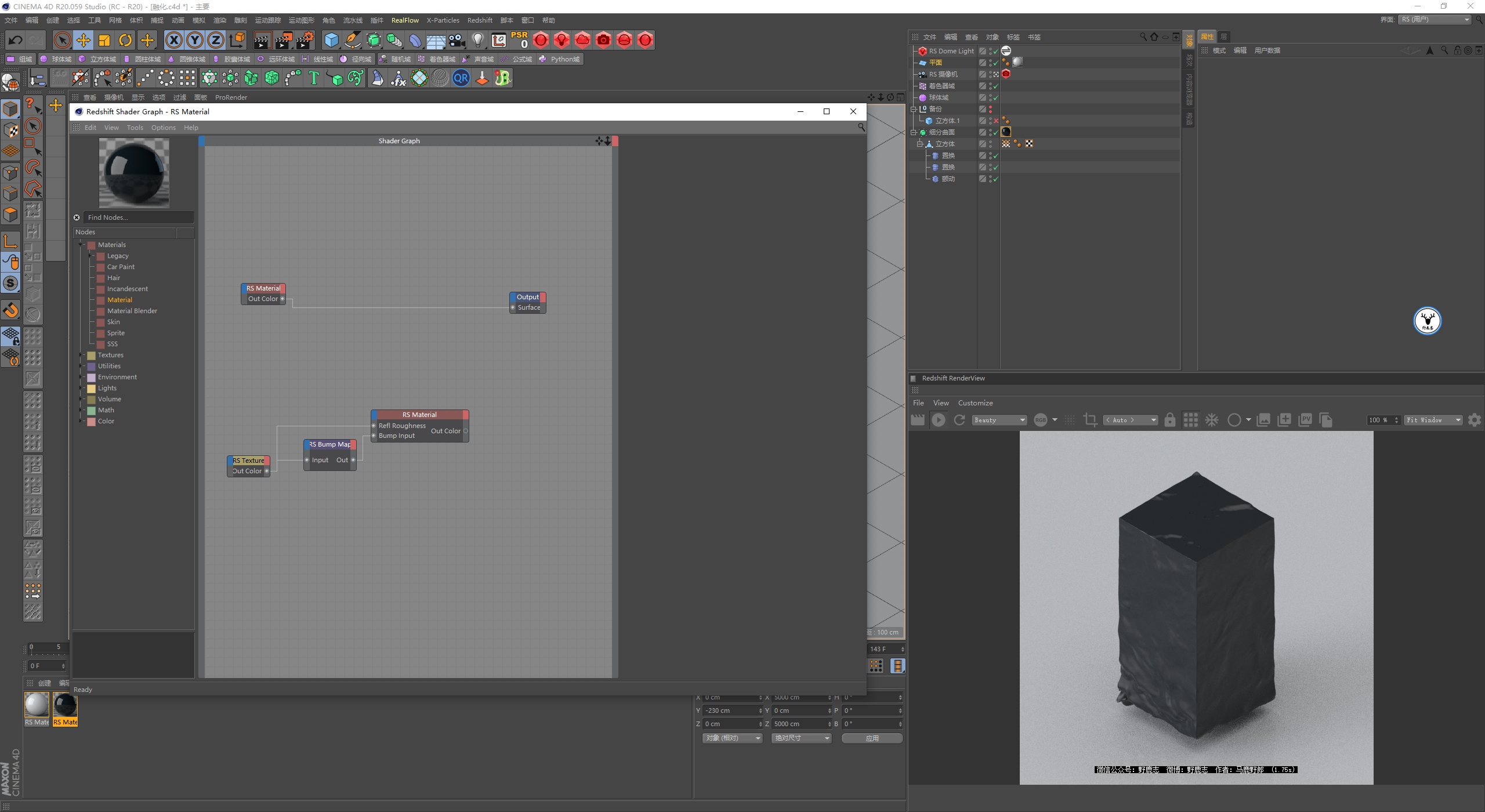The height and width of the screenshot is (812, 1485).
Task: Open the Fit Window zoom dropdown
Action: click(x=1433, y=420)
